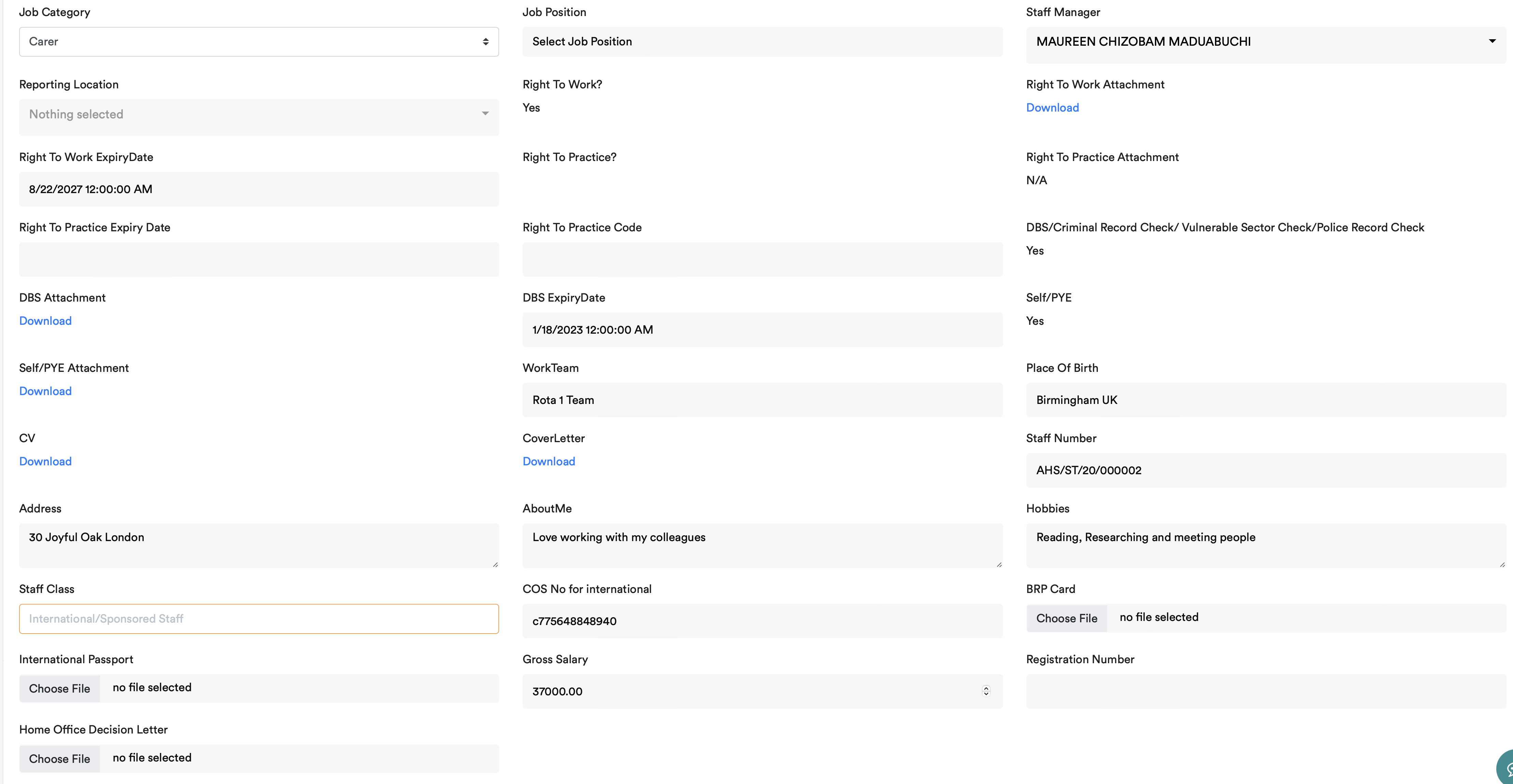Screen dimensions: 1513x784
Task: Download the Right To Work attachment
Action: coord(1052,107)
